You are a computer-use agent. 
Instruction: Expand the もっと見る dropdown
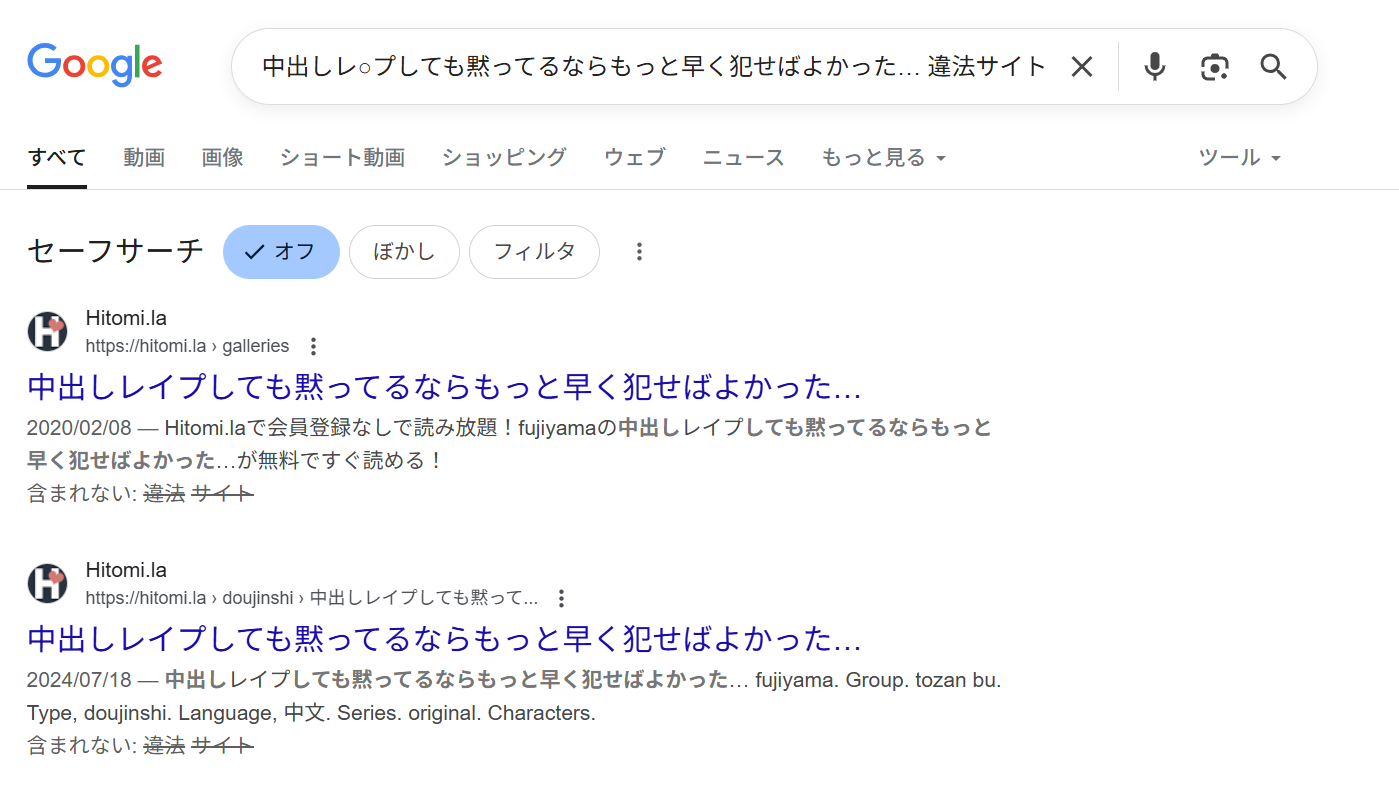pyautogui.click(x=883, y=157)
